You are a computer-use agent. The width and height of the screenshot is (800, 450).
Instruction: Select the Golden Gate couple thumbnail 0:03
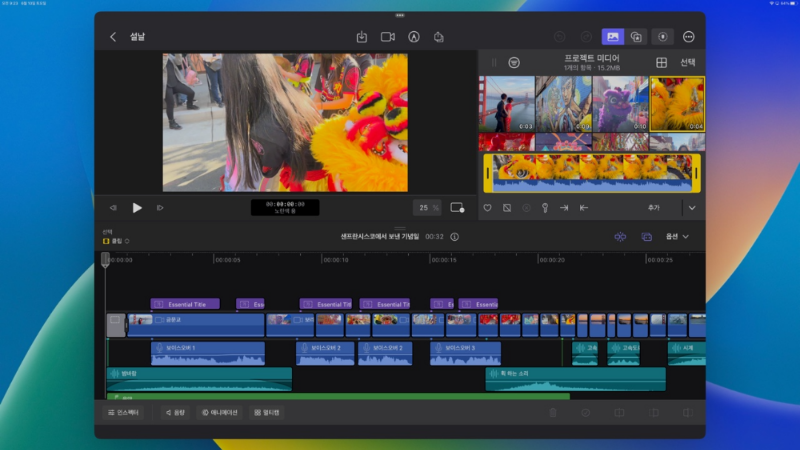tap(507, 104)
